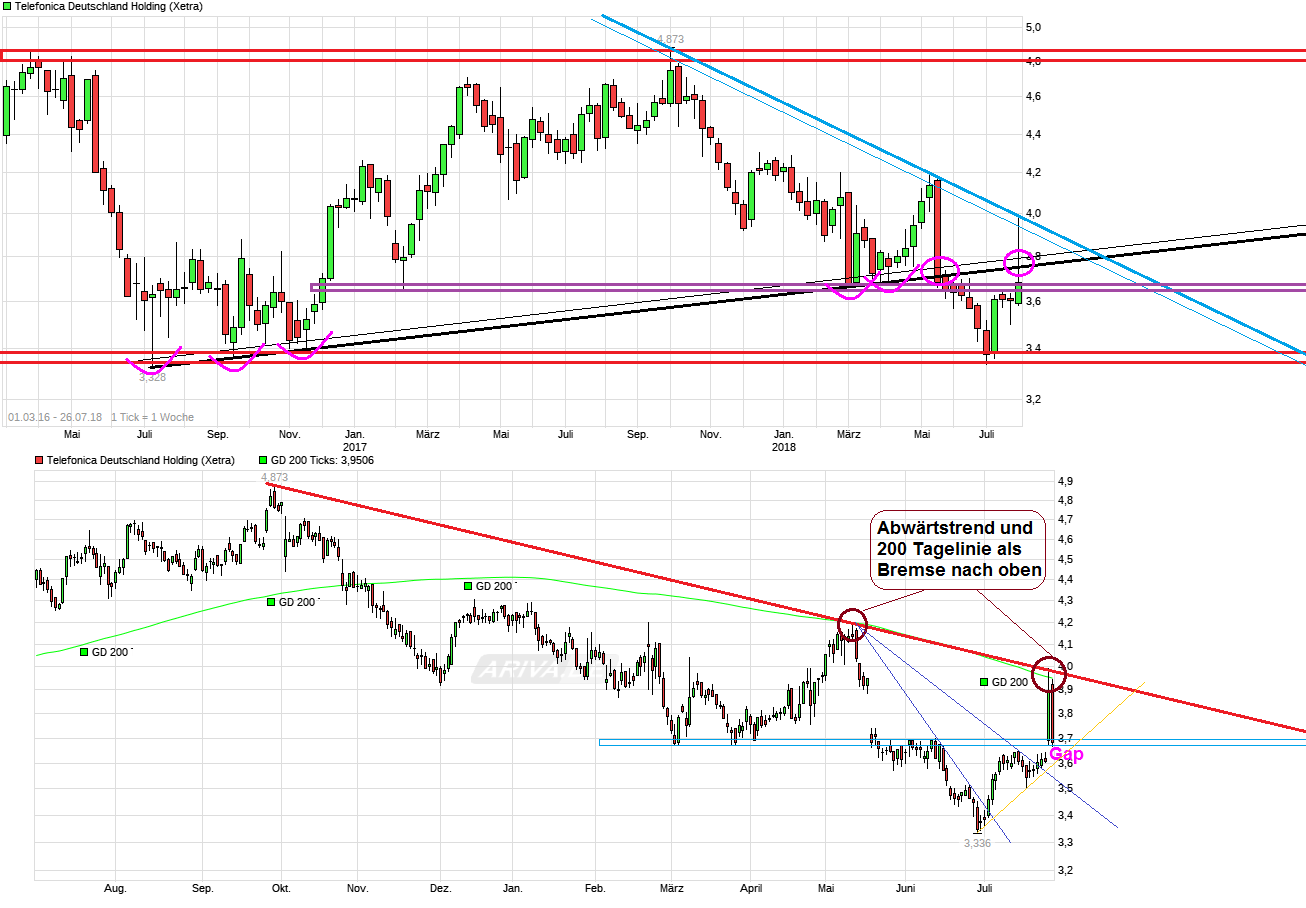The height and width of the screenshot is (908, 1306).
Task: Click the magenta Gap label
Action: point(1066,754)
